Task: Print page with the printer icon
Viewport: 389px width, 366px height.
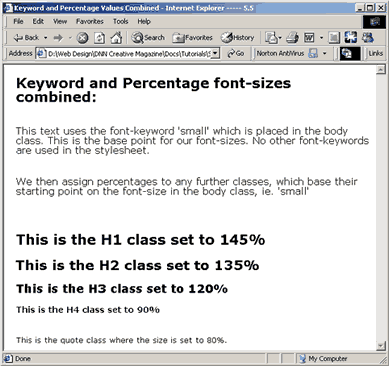Action: point(292,38)
